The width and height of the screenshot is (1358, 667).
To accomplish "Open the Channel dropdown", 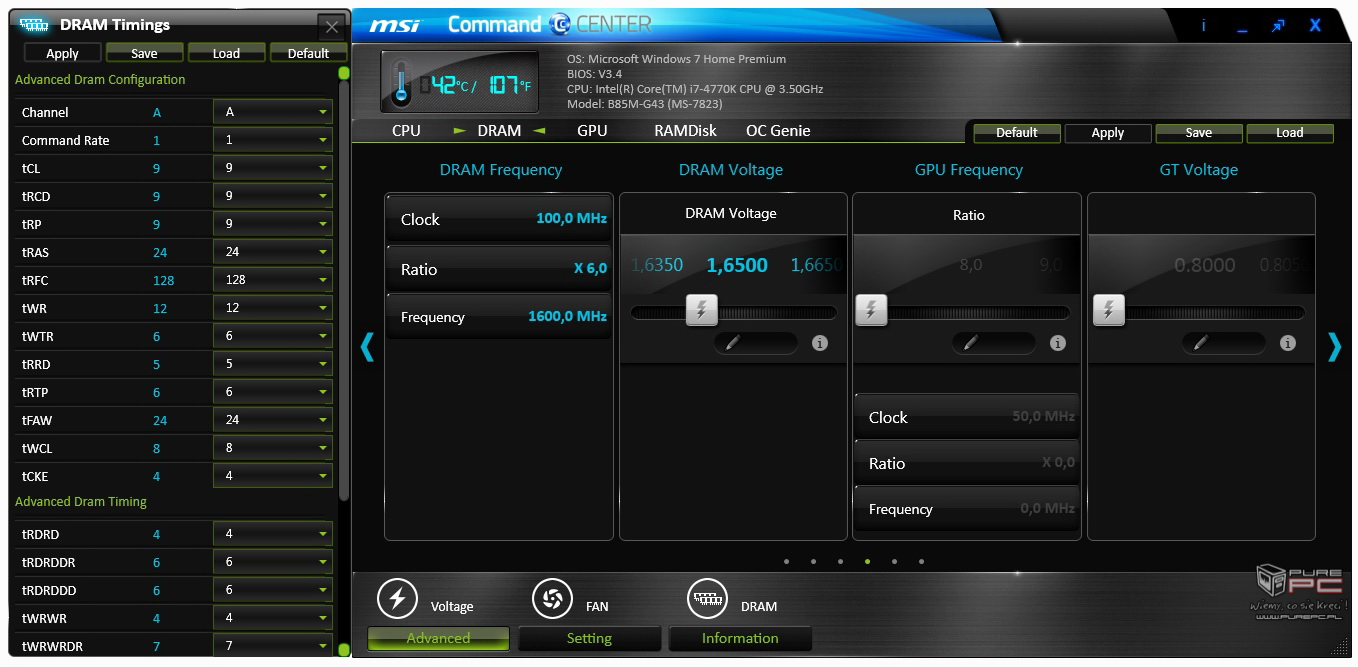I will pos(273,112).
